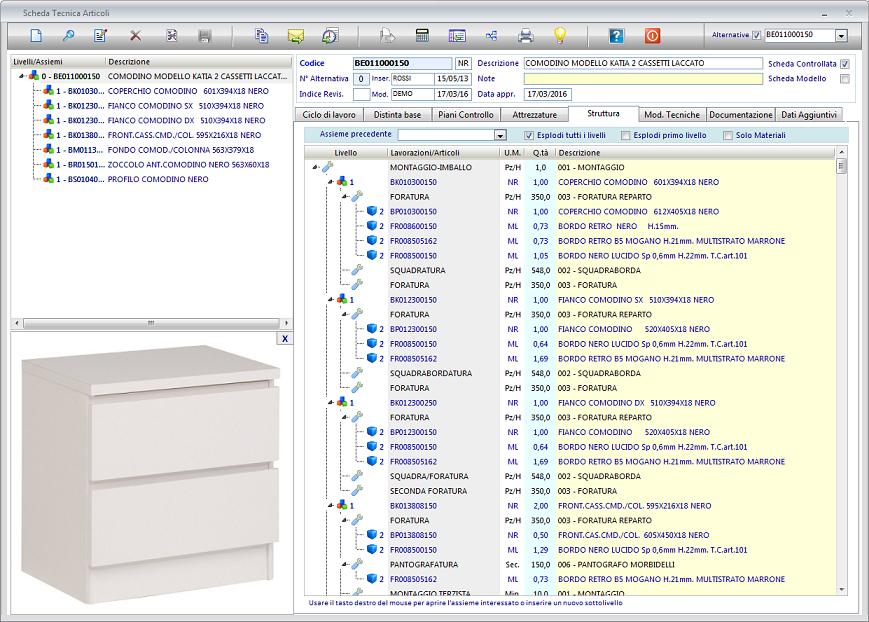Click the icon between delete and save

tap(171, 36)
